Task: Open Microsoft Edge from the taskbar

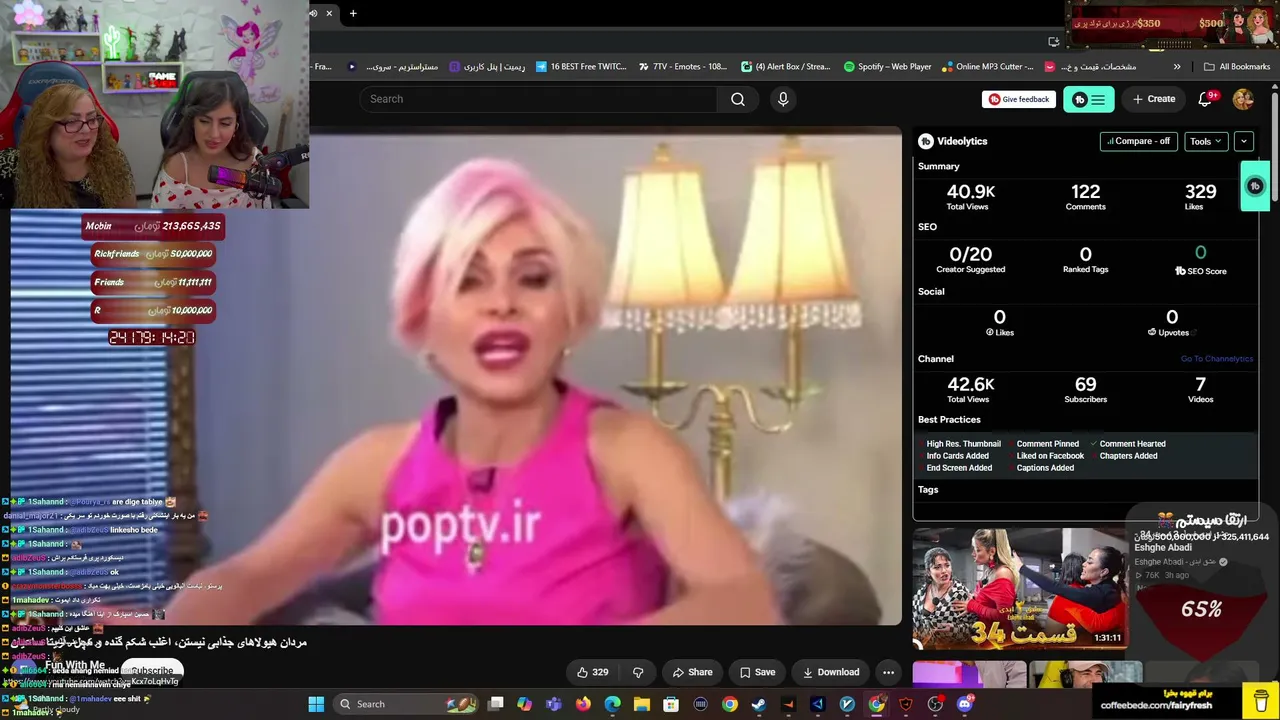Action: 612,704
